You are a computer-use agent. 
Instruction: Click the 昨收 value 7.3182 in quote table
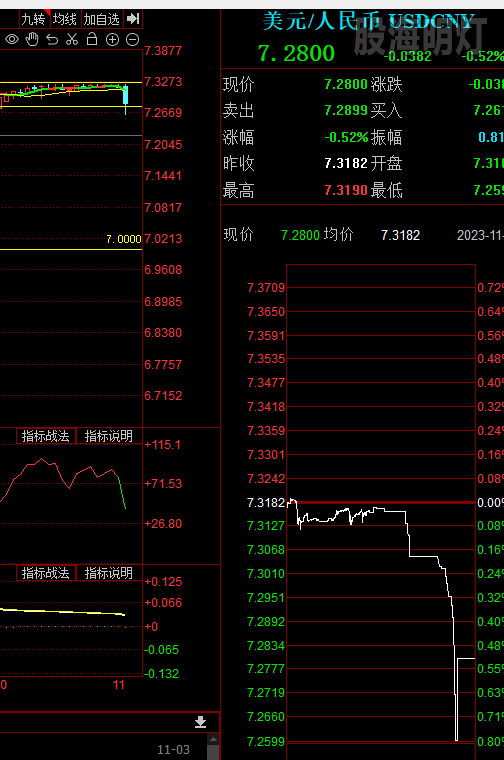tap(346, 163)
